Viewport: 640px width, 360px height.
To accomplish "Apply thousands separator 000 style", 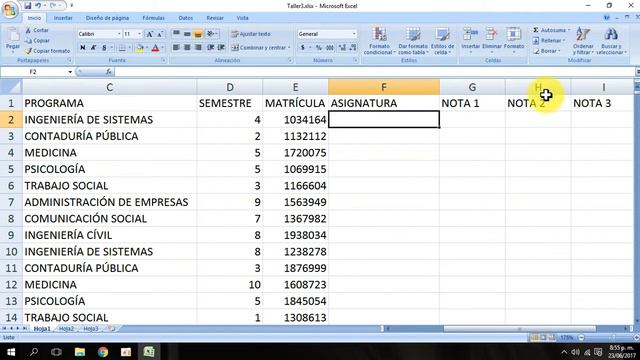I will point(330,48).
